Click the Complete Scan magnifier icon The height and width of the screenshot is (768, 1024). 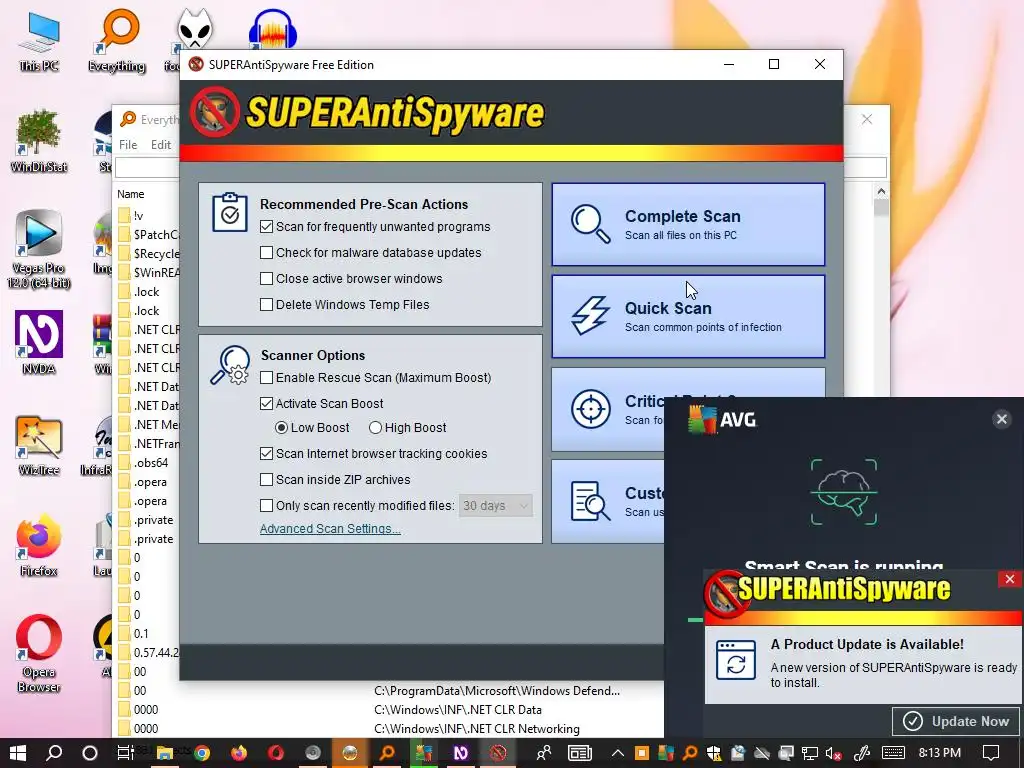pos(590,224)
